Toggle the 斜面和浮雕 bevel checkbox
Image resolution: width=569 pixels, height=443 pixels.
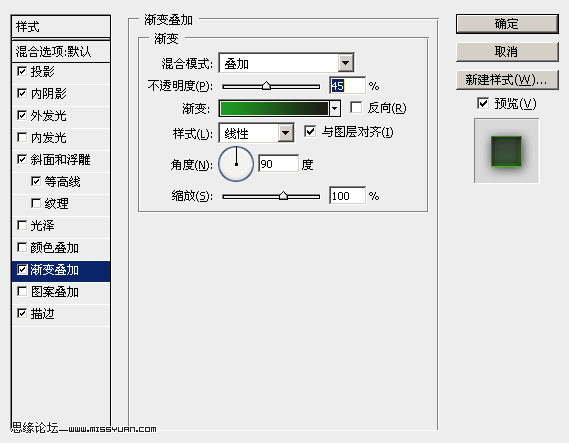point(22,159)
